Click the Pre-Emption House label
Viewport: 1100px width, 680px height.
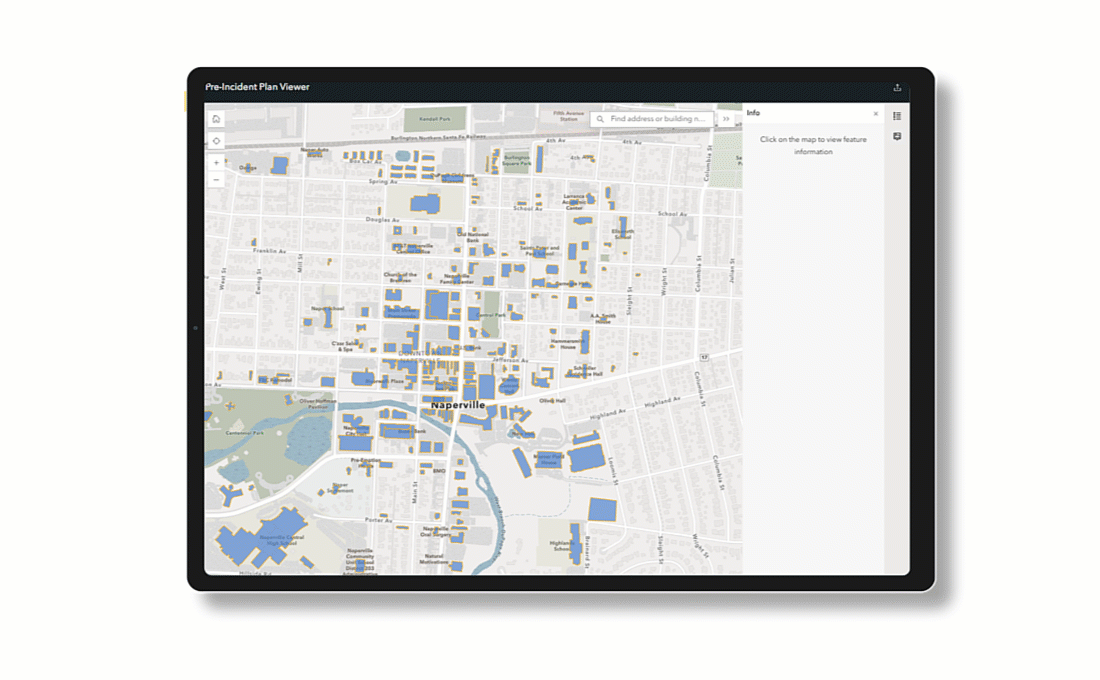point(365,462)
